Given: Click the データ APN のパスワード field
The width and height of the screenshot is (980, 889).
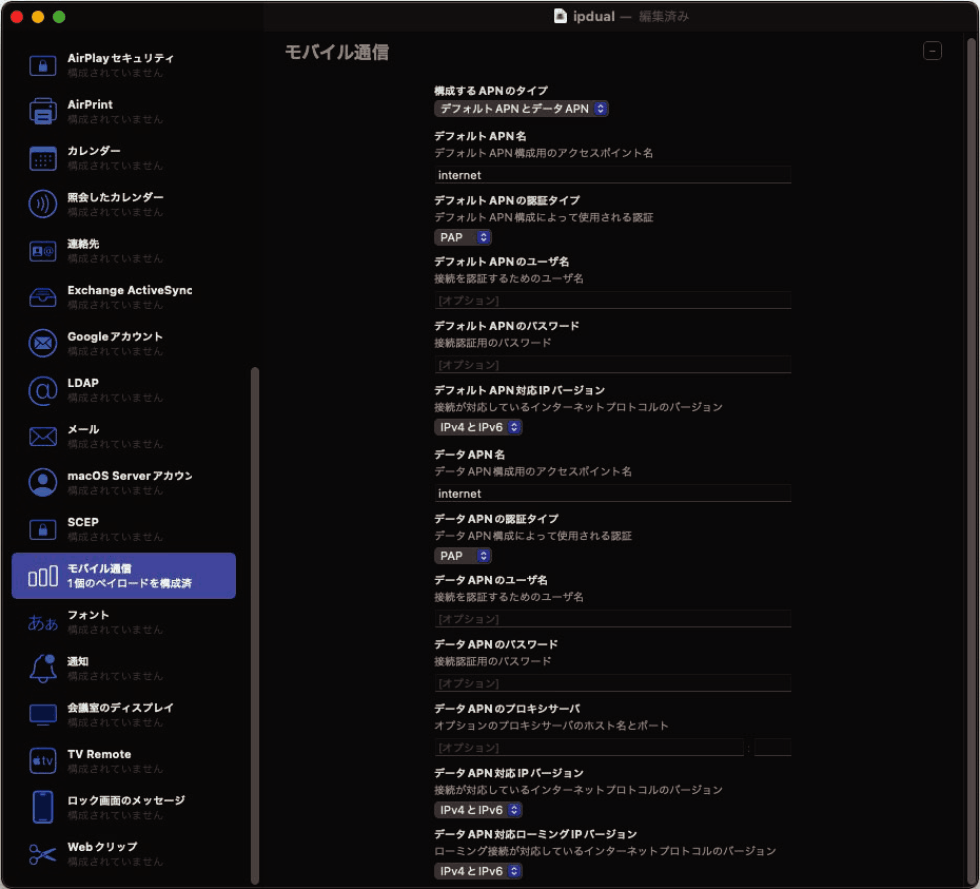Looking at the screenshot, I should 612,683.
